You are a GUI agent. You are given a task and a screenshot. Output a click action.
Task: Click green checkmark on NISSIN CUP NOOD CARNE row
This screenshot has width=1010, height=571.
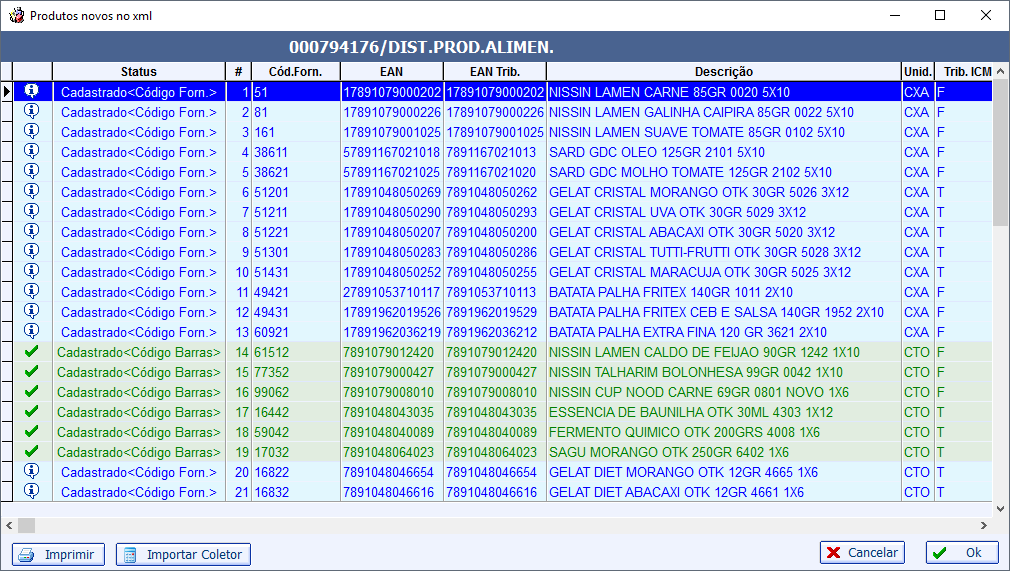[x=32, y=391]
